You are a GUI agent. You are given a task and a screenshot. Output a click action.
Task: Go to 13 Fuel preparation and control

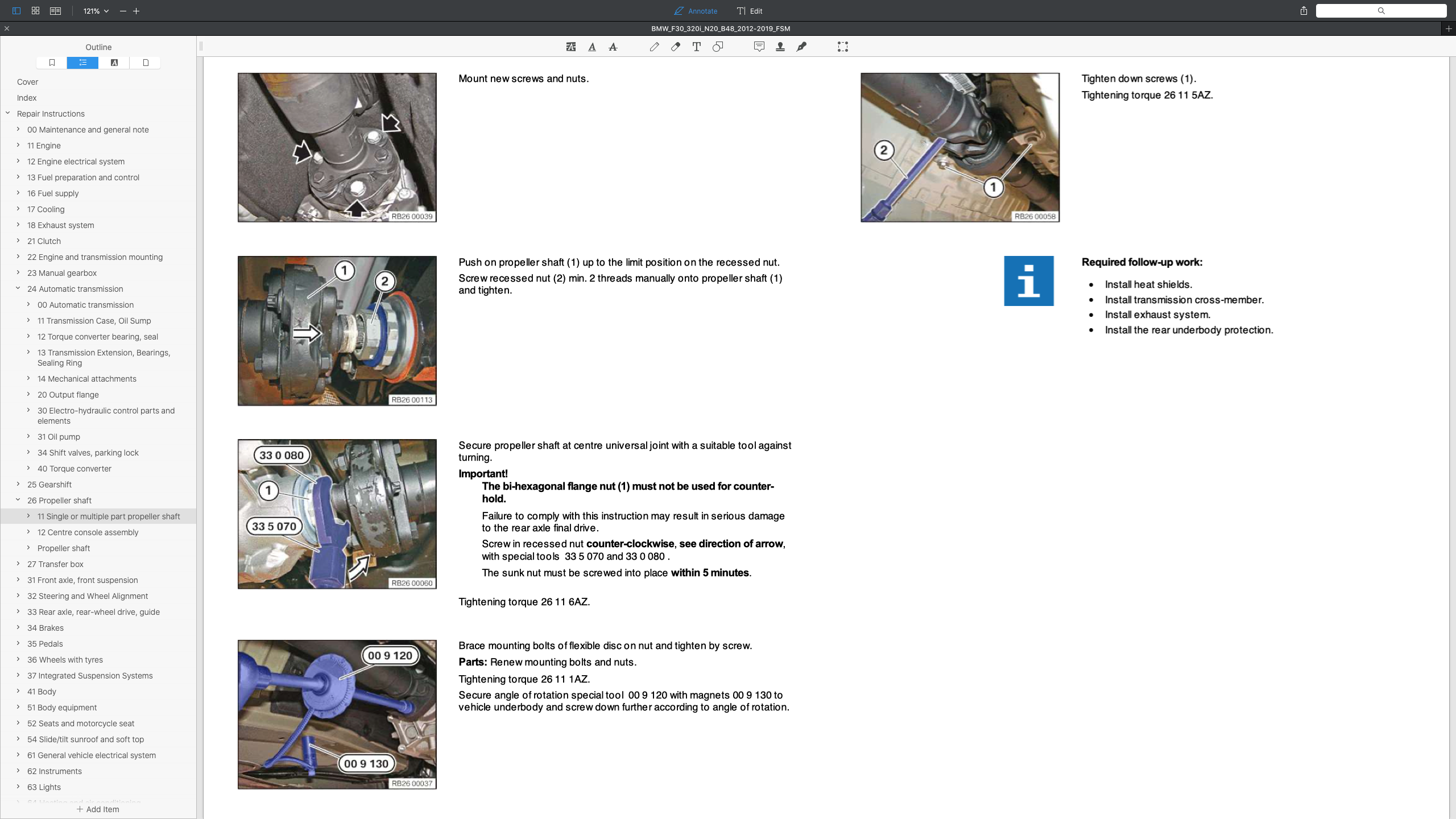pyautogui.click(x=83, y=177)
